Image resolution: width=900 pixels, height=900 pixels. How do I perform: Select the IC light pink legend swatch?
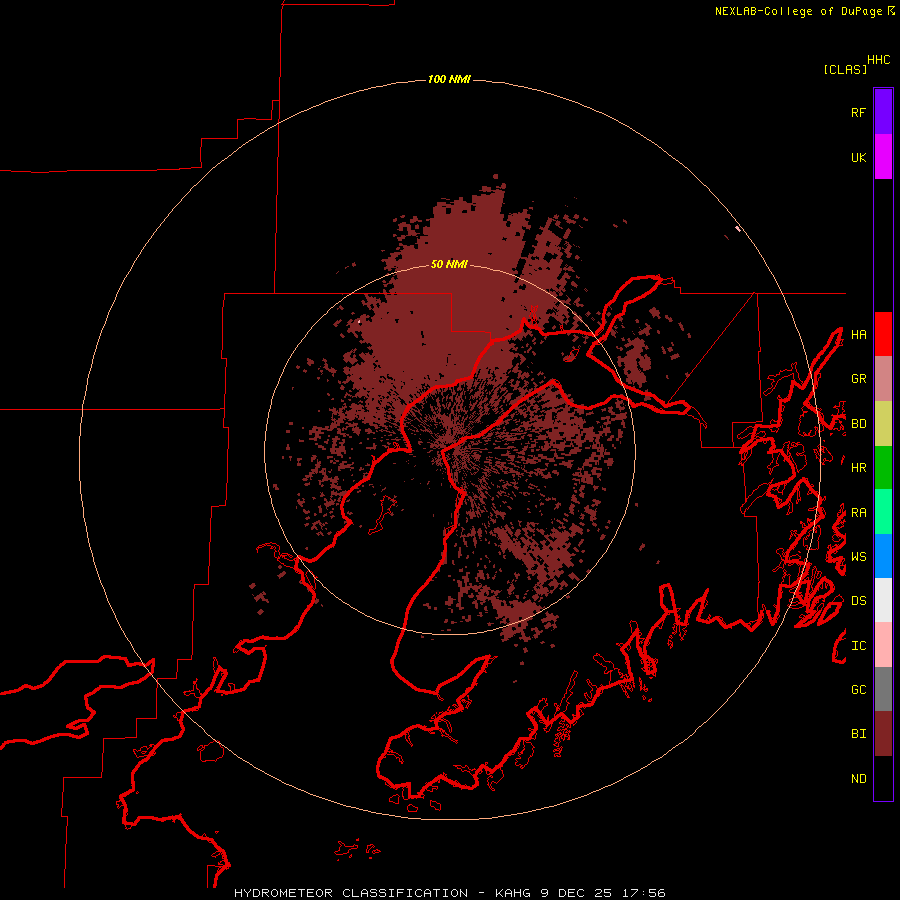[x=883, y=645]
